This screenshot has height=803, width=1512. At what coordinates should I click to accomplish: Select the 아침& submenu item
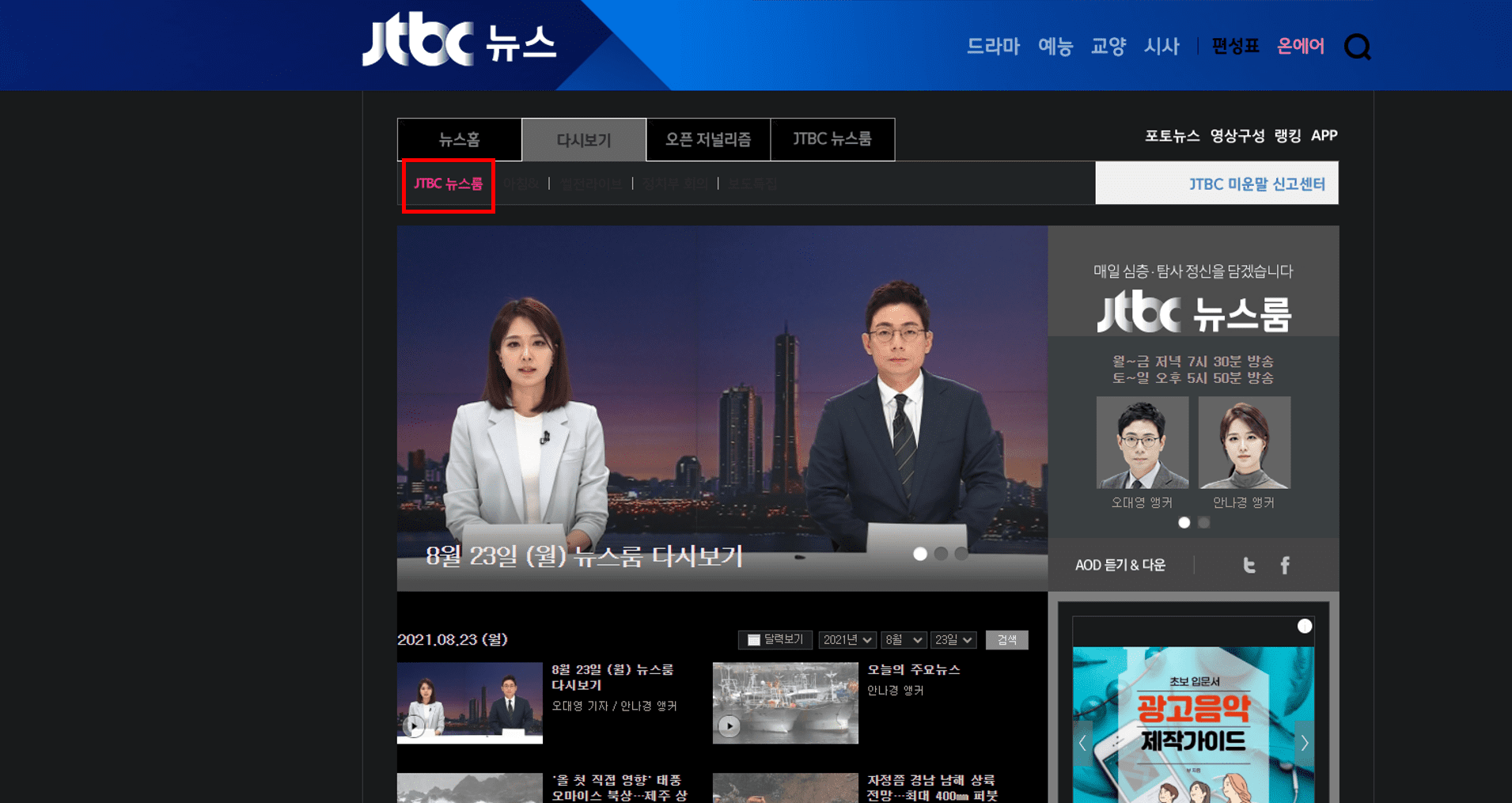521,184
